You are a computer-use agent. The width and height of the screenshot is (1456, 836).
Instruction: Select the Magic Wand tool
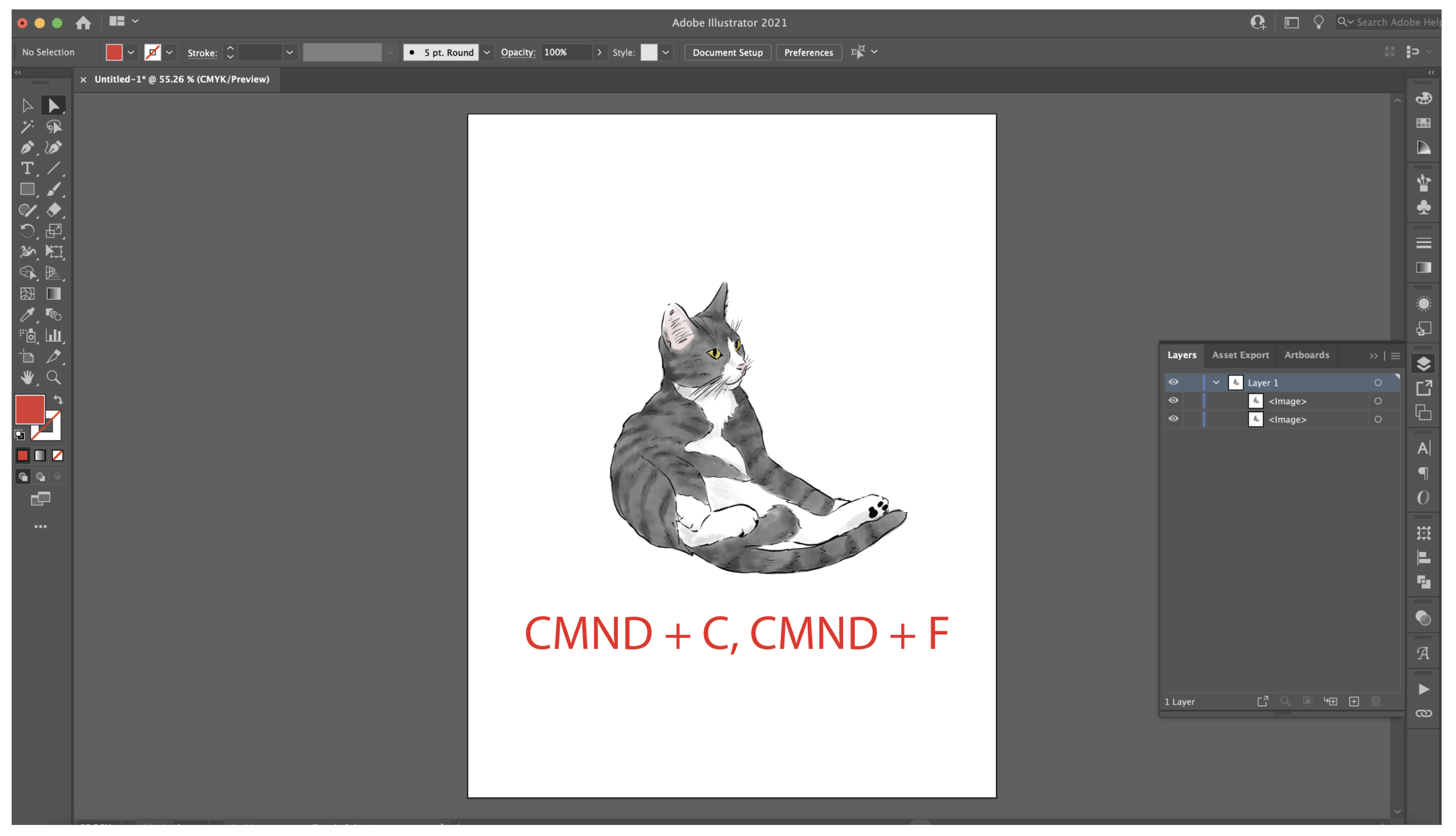[x=27, y=126]
